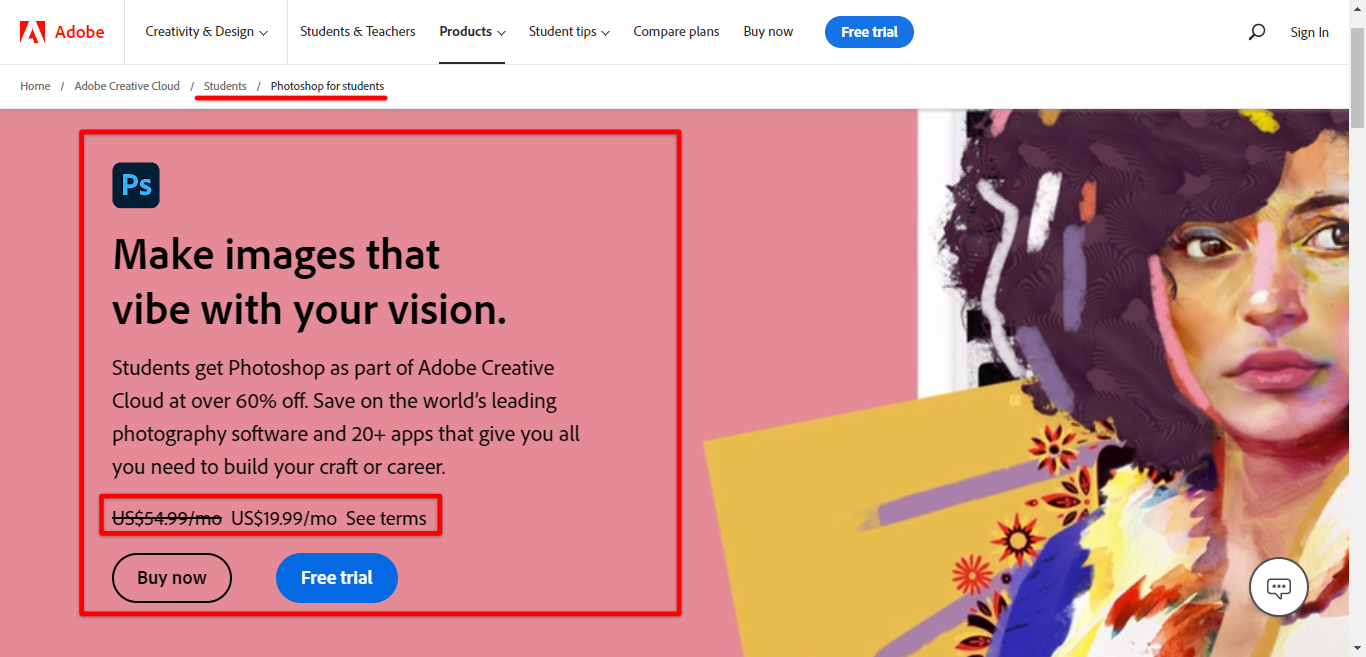Expand the Student tips dropdown
This screenshot has height=657, width=1366.
(568, 31)
